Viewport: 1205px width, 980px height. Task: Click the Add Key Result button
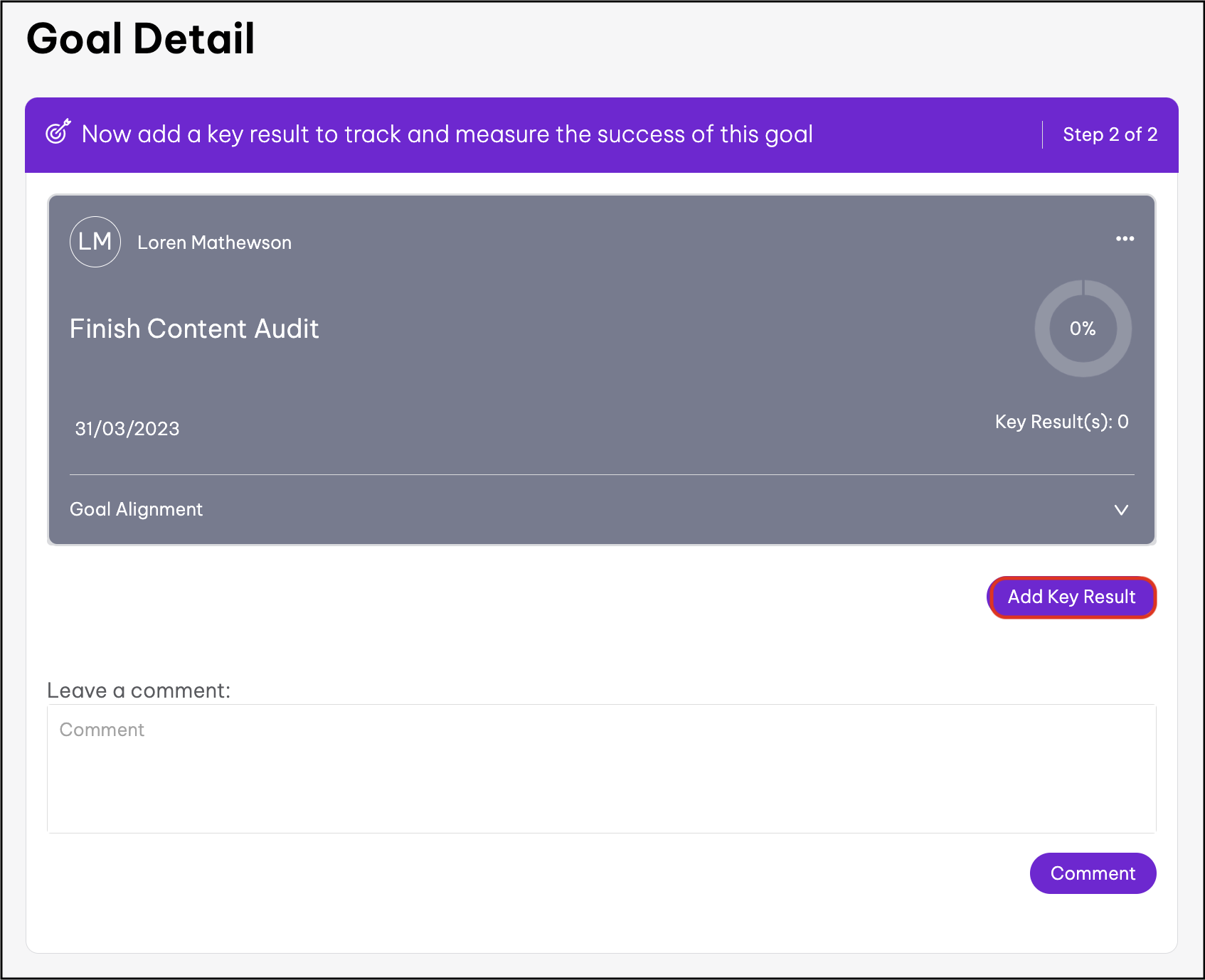click(1071, 597)
